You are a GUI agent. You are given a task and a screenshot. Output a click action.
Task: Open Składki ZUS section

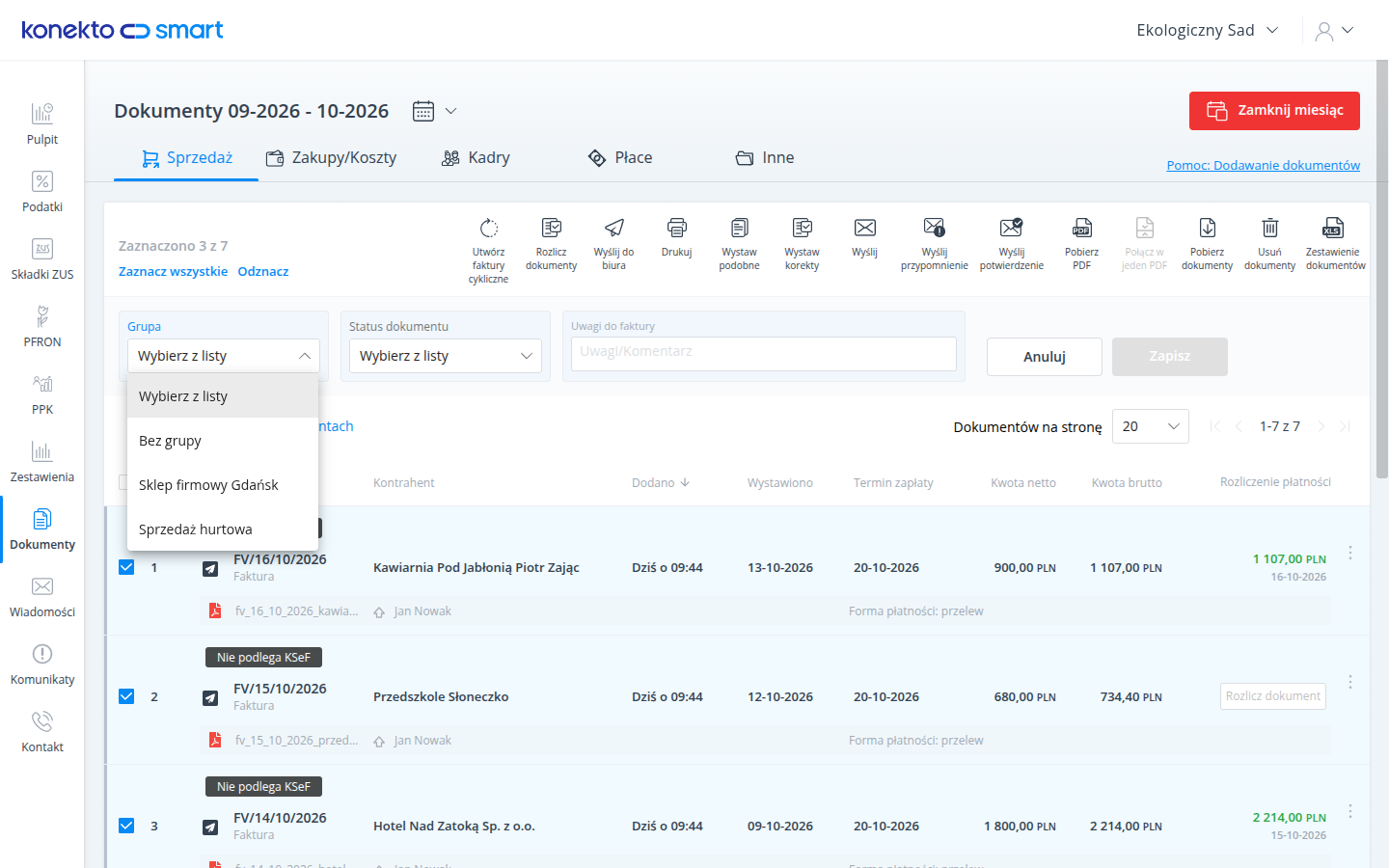pos(42,259)
